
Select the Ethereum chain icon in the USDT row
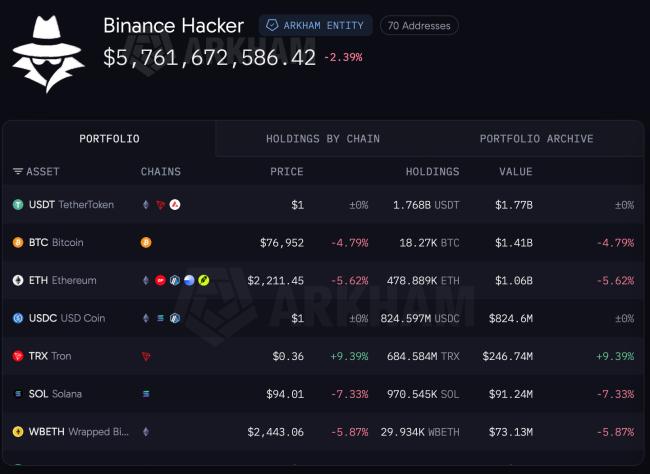pyautogui.click(x=146, y=204)
